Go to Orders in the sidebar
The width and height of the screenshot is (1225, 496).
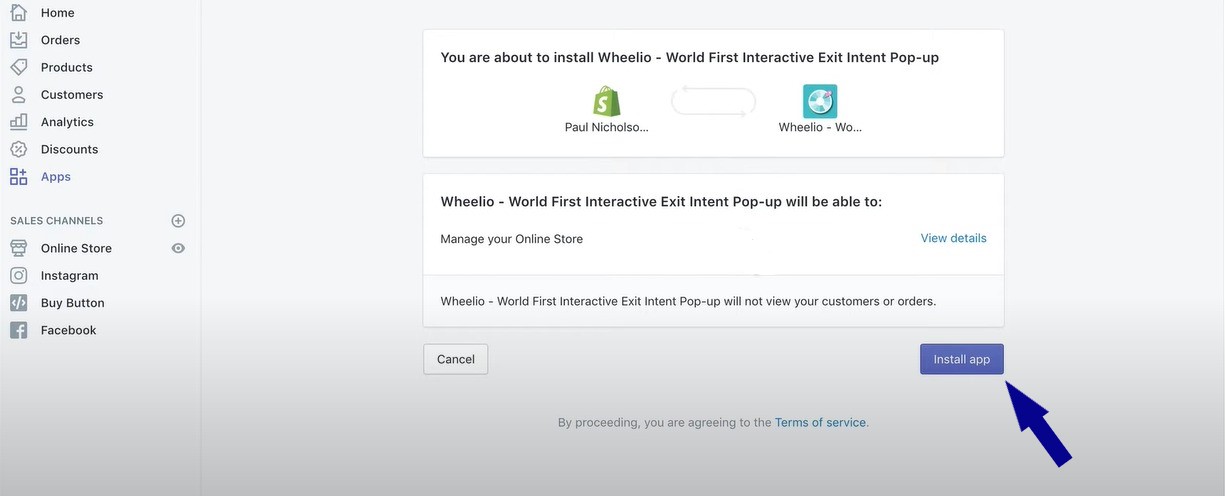[60, 40]
